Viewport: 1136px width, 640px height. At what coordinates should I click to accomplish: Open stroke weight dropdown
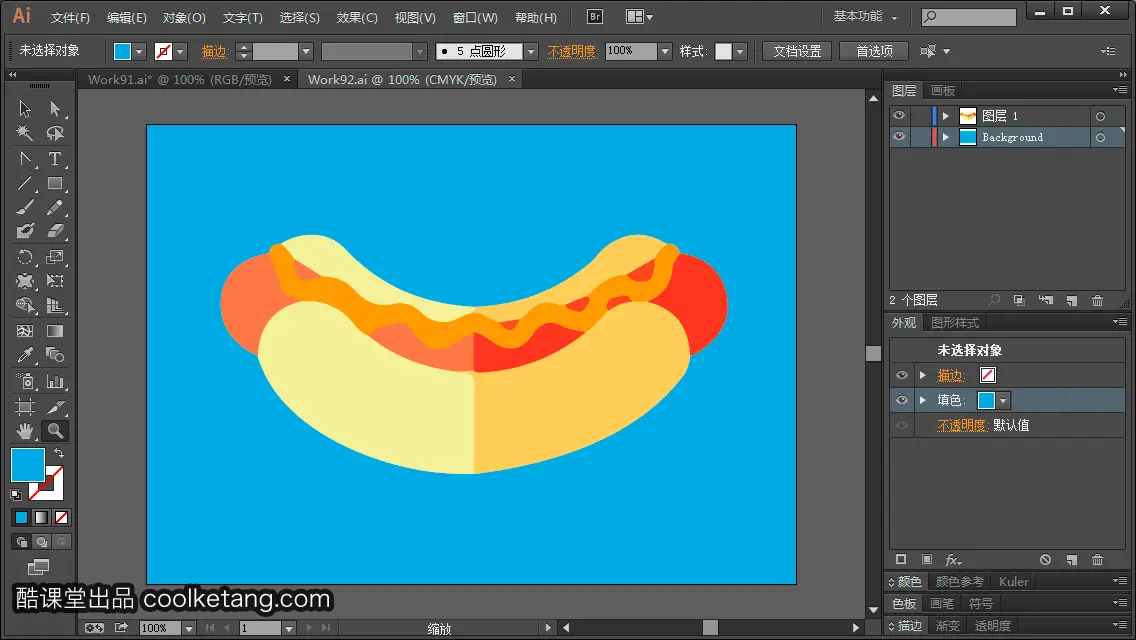(306, 51)
